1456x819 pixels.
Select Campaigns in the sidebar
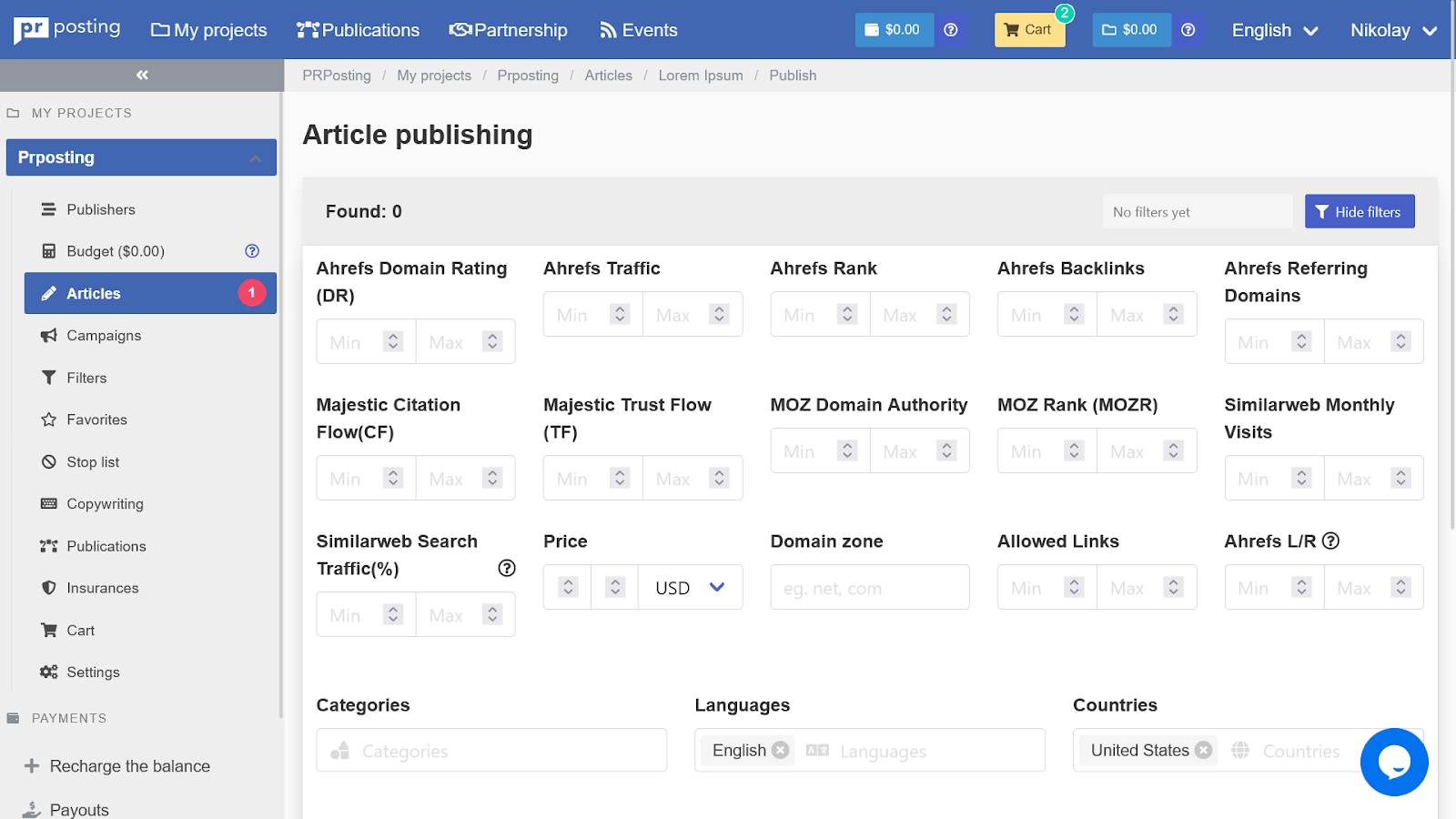tap(104, 336)
